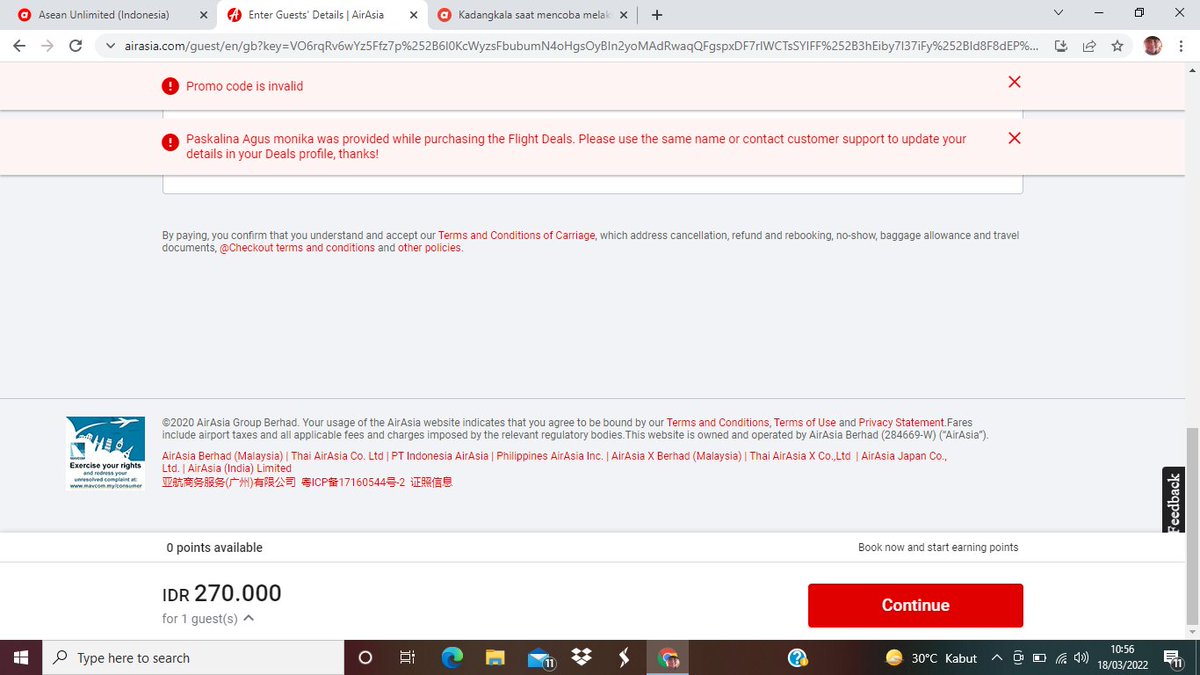Bookmark this page with star icon
This screenshot has height=675, width=1200.
(x=1117, y=46)
